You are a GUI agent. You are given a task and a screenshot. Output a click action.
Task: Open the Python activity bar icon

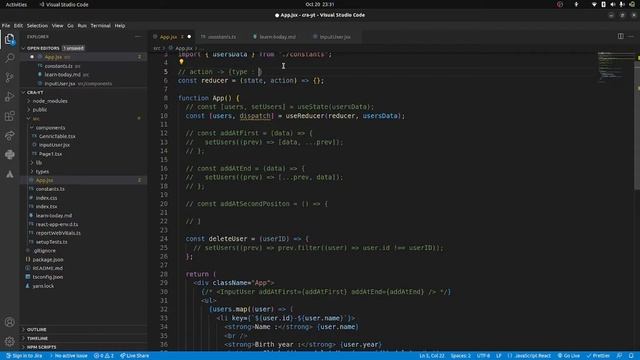[x=9, y=155]
